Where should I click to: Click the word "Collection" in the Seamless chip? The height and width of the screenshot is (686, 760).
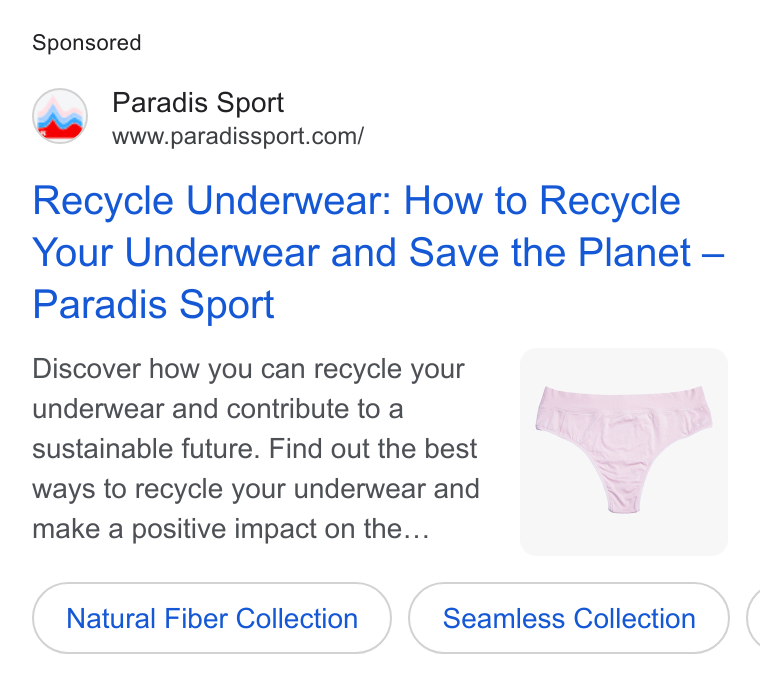tap(634, 619)
